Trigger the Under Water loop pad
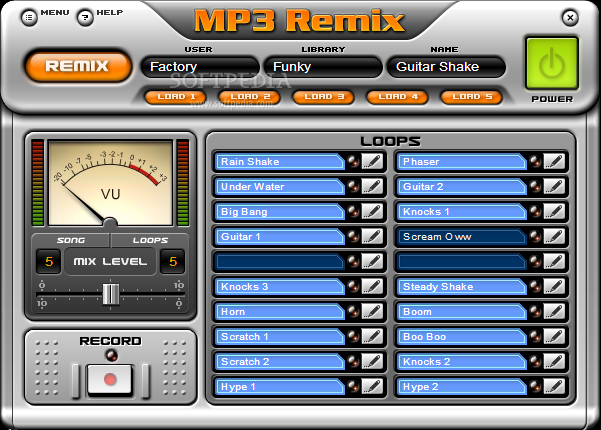This screenshot has width=601, height=430. click(x=279, y=186)
